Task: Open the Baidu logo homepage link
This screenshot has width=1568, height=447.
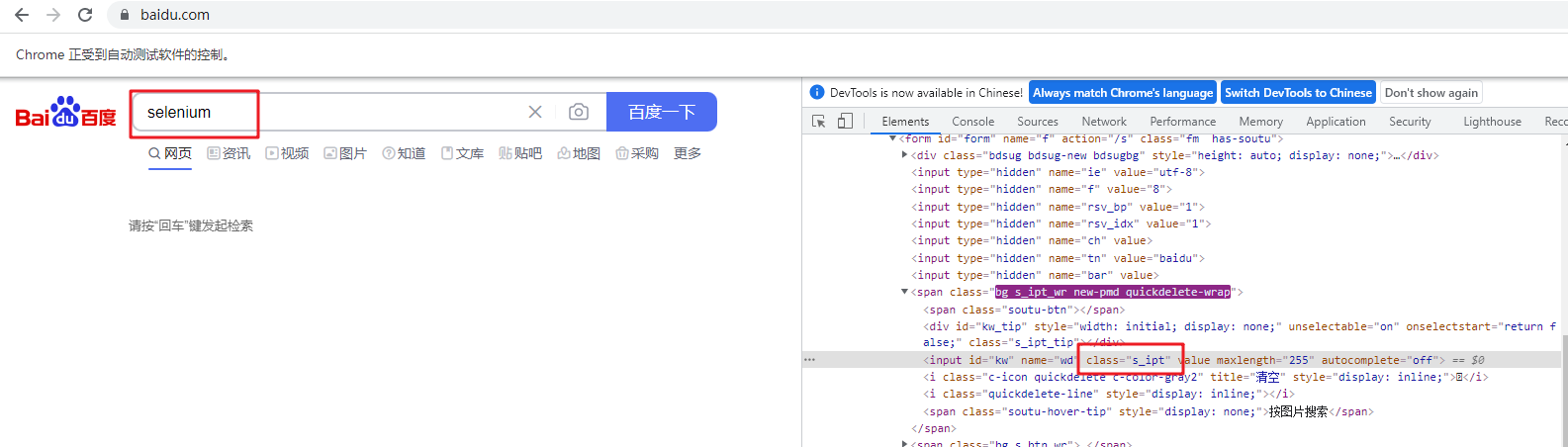Action: 66,112
